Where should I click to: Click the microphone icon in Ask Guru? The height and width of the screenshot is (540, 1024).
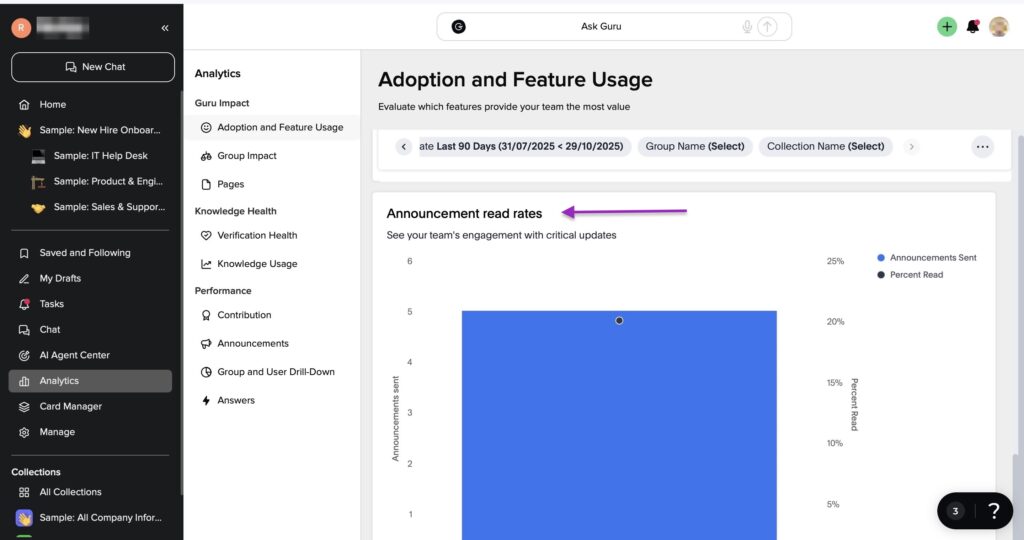[746, 27]
